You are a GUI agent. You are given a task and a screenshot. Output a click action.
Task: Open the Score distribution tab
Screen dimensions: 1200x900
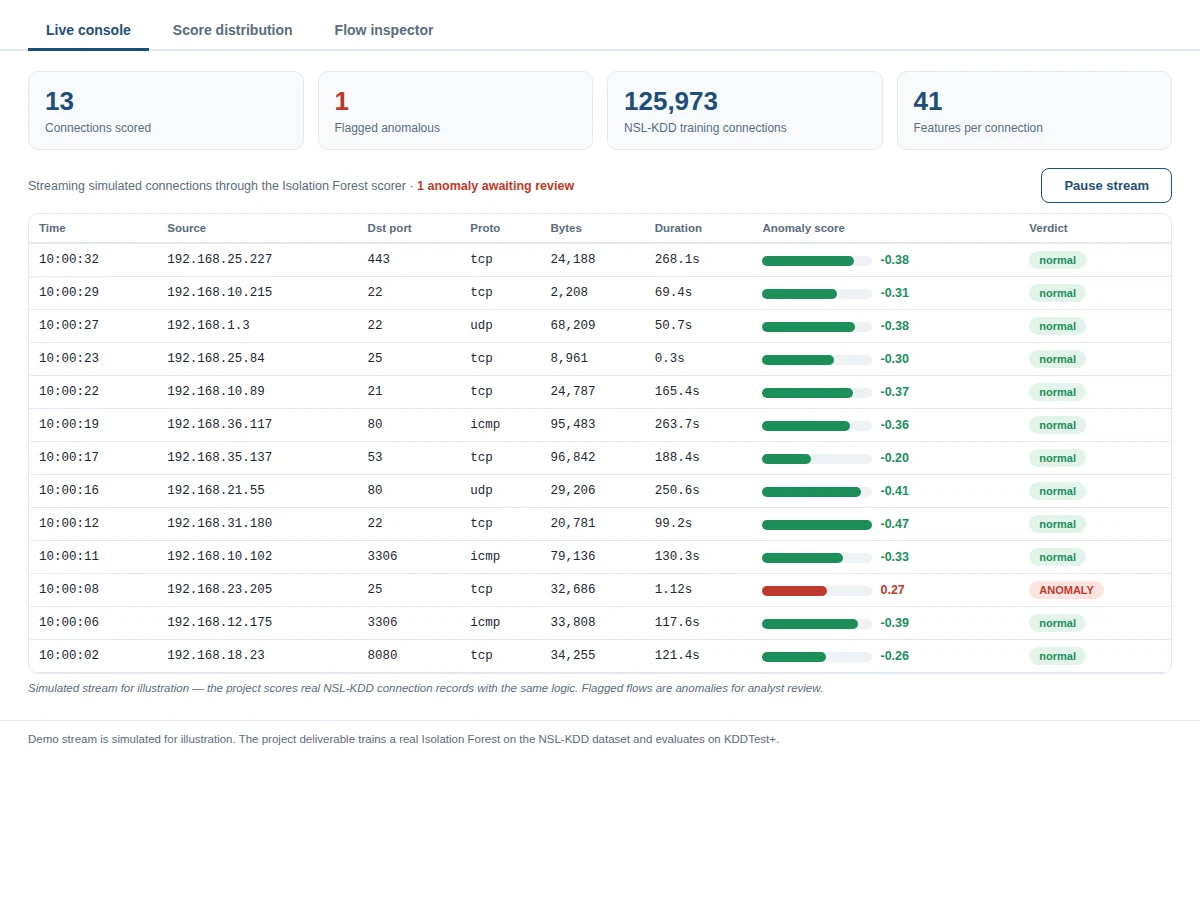point(233,30)
